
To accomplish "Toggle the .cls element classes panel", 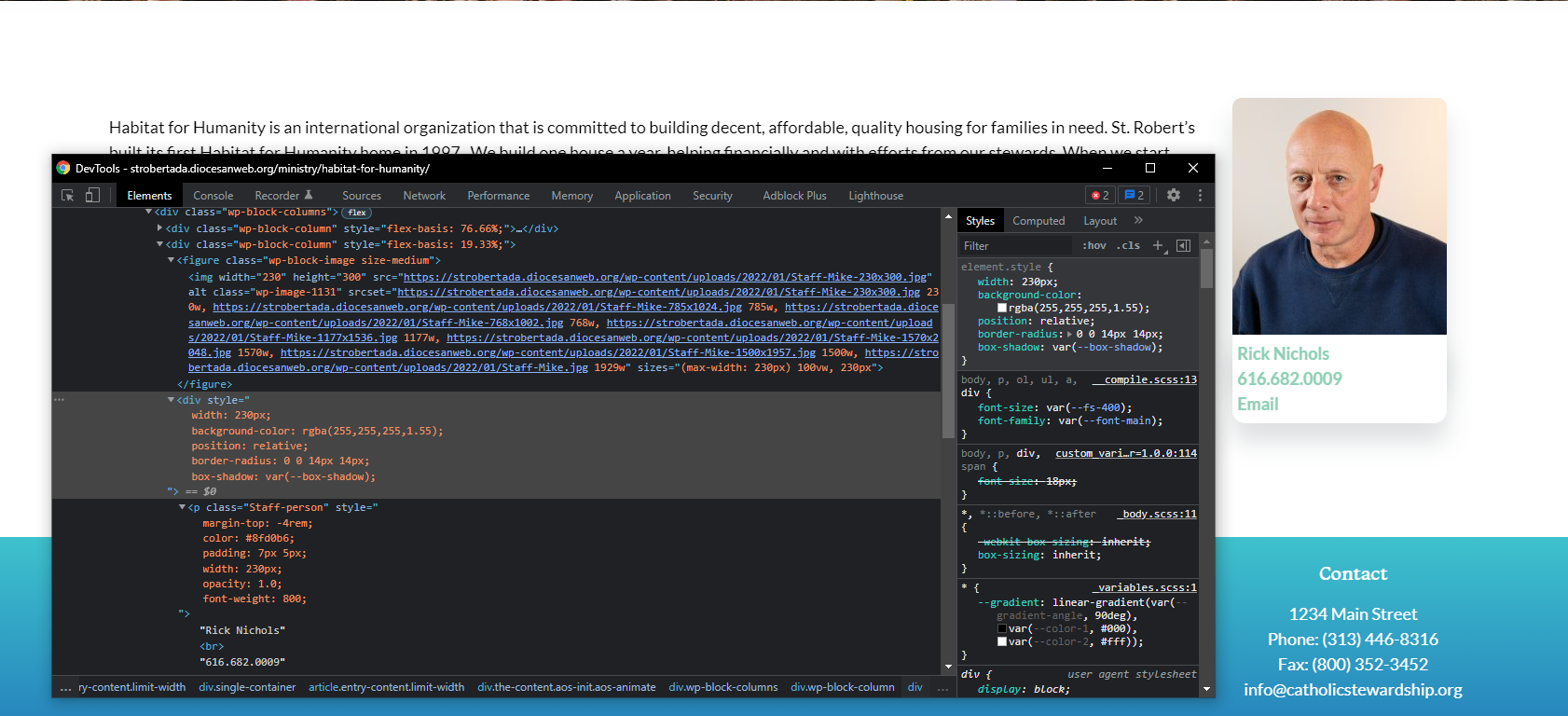I will tap(1128, 245).
